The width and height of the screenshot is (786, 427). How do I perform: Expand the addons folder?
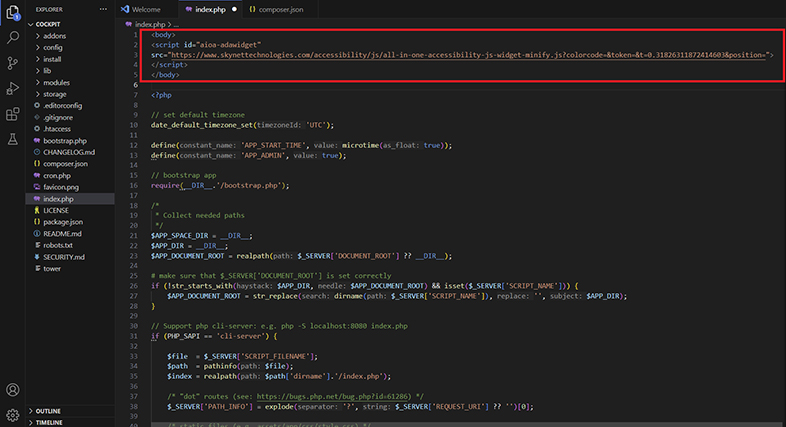[x=54, y=35]
